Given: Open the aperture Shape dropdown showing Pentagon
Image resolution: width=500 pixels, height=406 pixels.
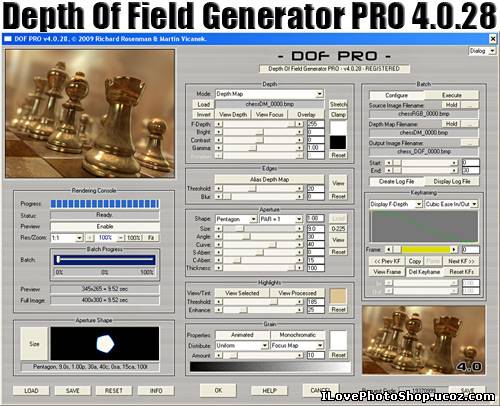Looking at the screenshot, I should [x=236, y=219].
